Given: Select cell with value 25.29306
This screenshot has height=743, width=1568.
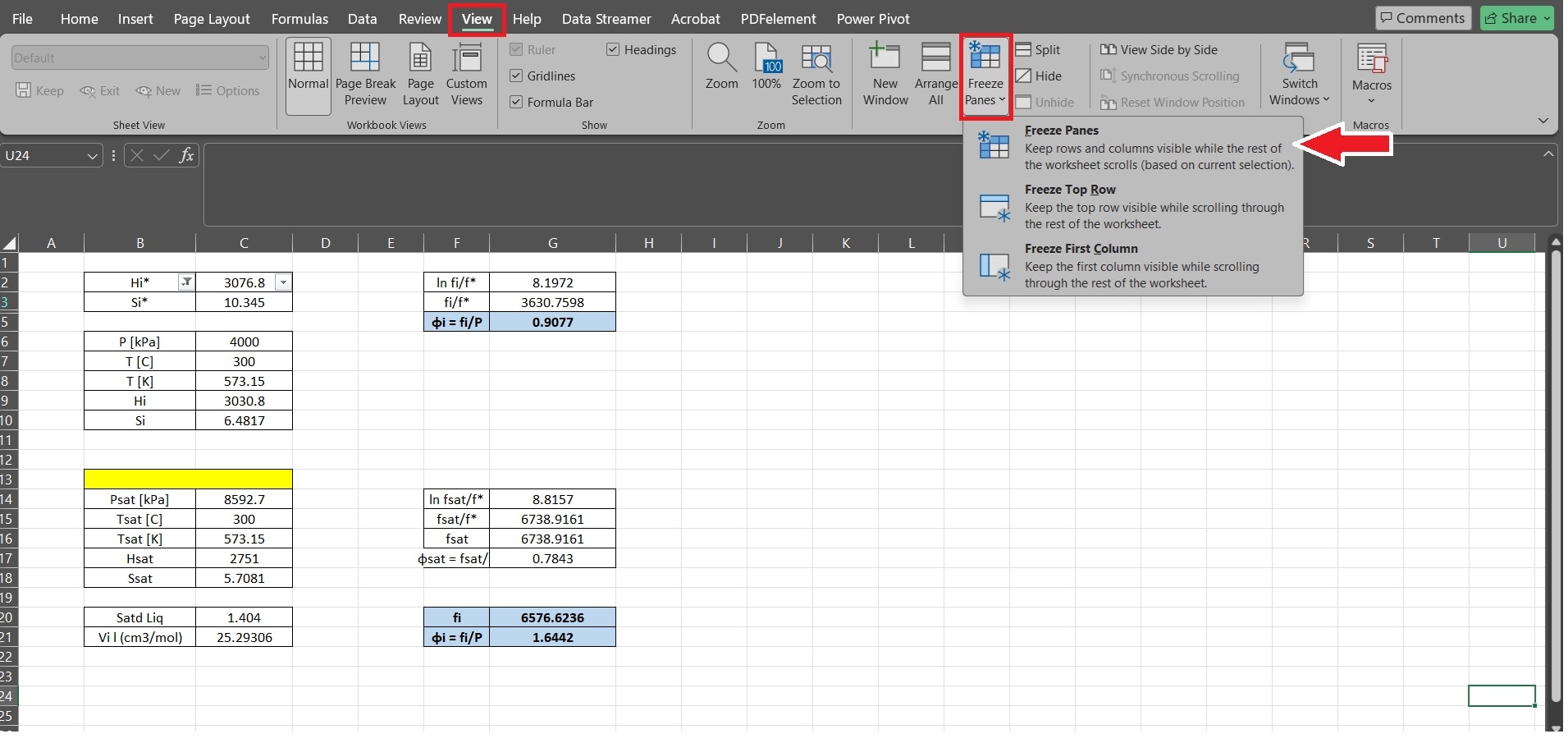Looking at the screenshot, I should pyautogui.click(x=244, y=637).
